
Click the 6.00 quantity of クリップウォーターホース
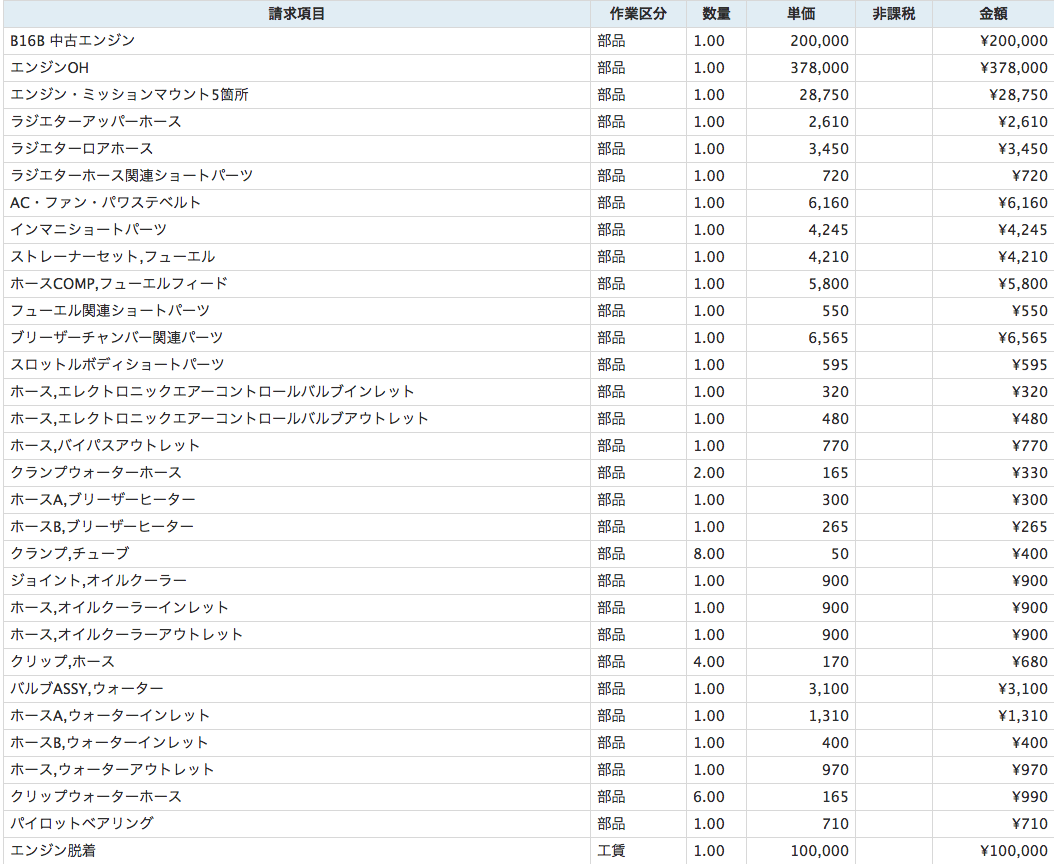pos(716,797)
